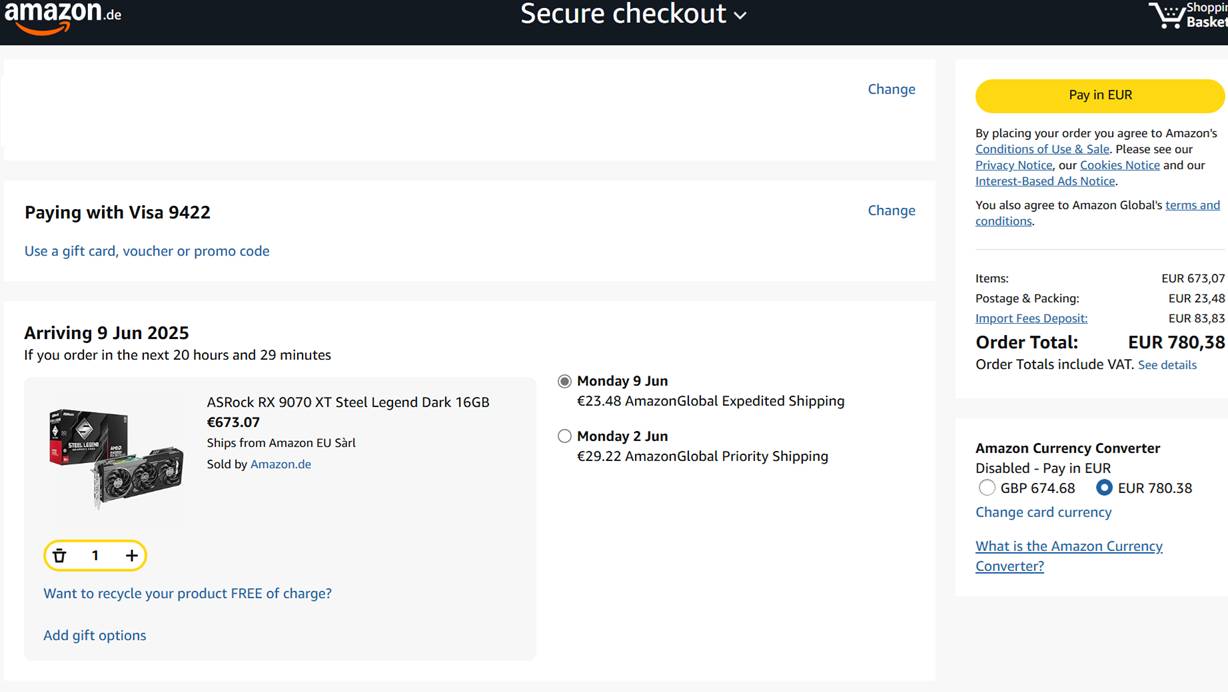Open Amazon Global terms and conditions

pos(1192,205)
